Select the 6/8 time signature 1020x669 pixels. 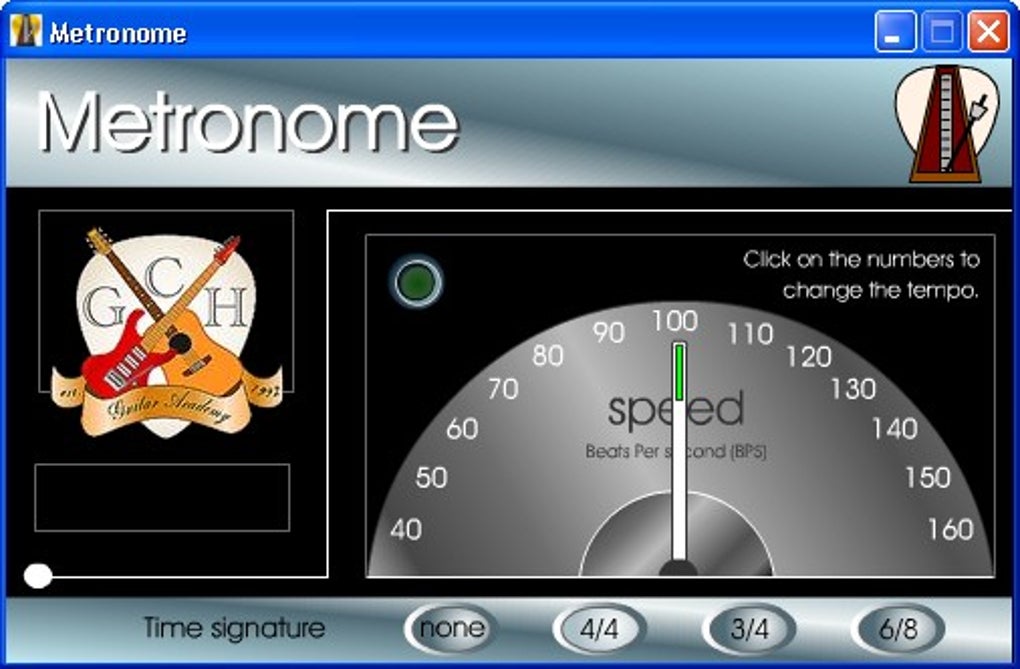[x=898, y=629]
